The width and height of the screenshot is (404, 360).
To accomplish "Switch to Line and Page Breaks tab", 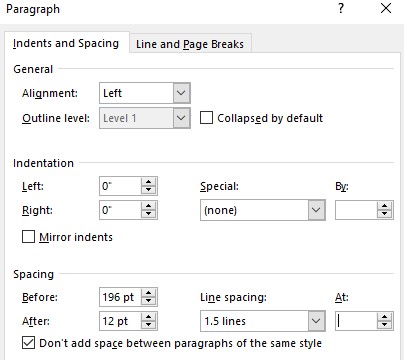I will pyautogui.click(x=190, y=44).
